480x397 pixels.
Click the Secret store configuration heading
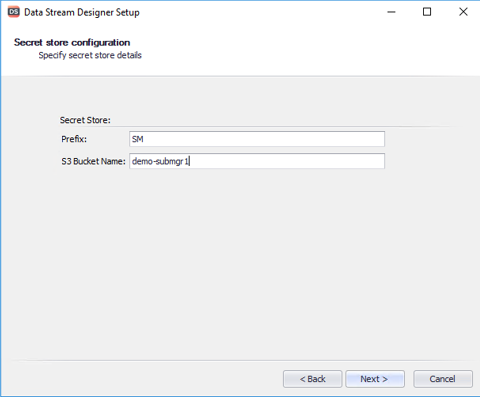coord(72,42)
